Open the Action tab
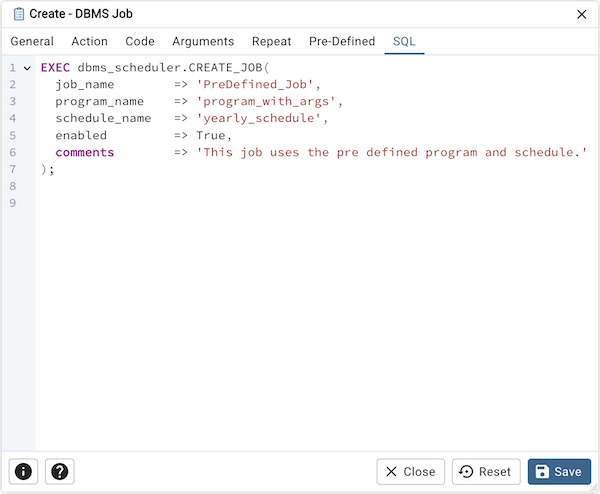Viewport: 600px width, 494px height. pyautogui.click(x=90, y=41)
